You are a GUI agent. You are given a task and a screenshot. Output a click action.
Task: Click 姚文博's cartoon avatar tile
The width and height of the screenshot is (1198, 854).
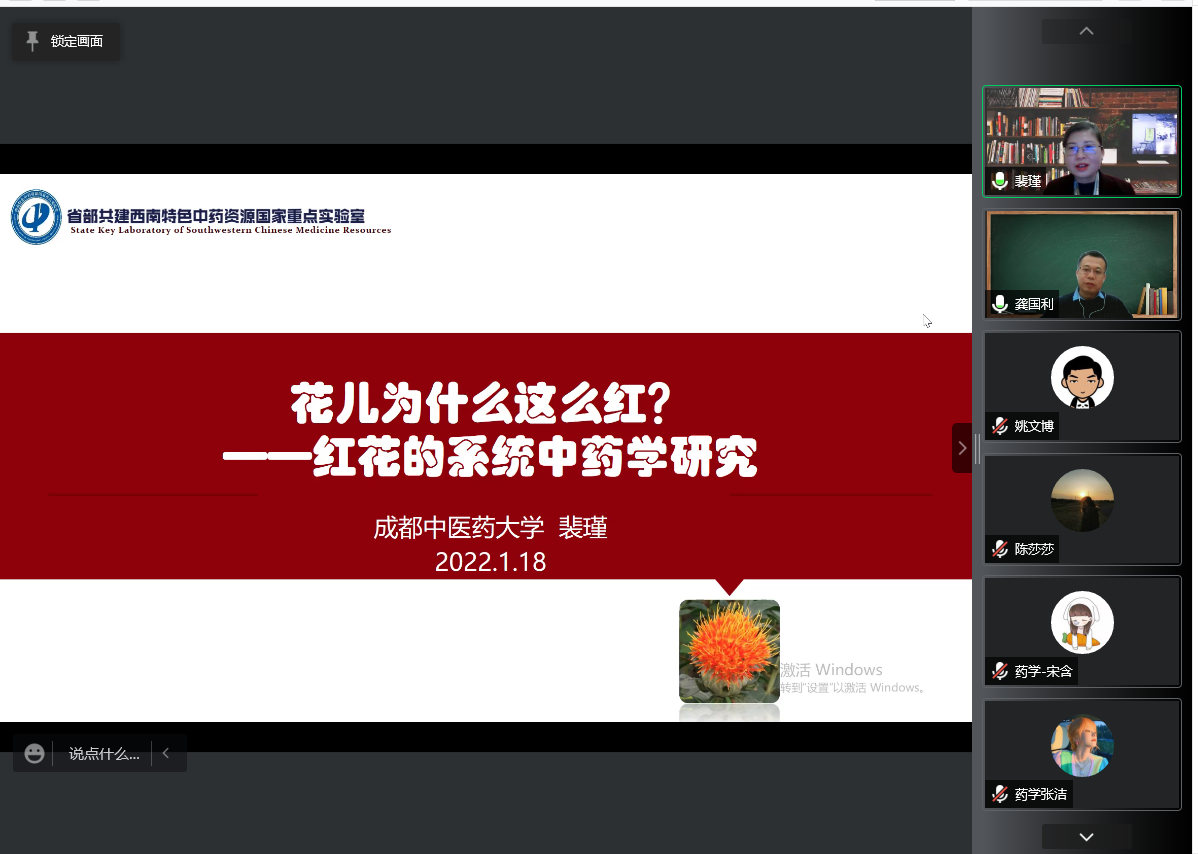click(x=1082, y=378)
